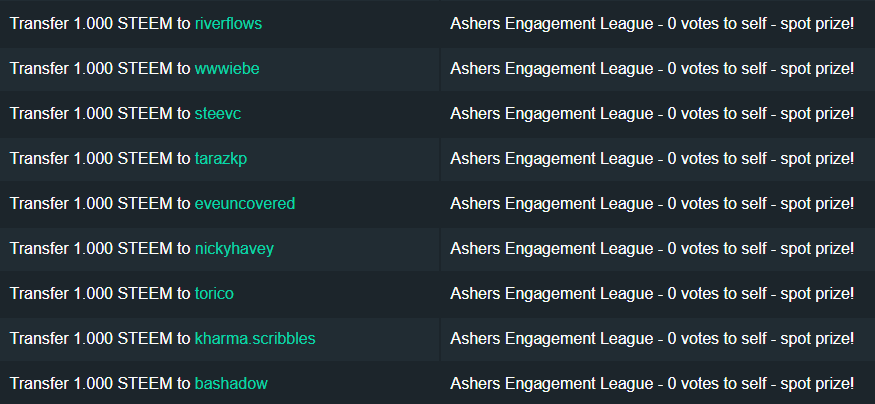Open the wwwiebe account link
875x404 pixels.
(x=227, y=69)
